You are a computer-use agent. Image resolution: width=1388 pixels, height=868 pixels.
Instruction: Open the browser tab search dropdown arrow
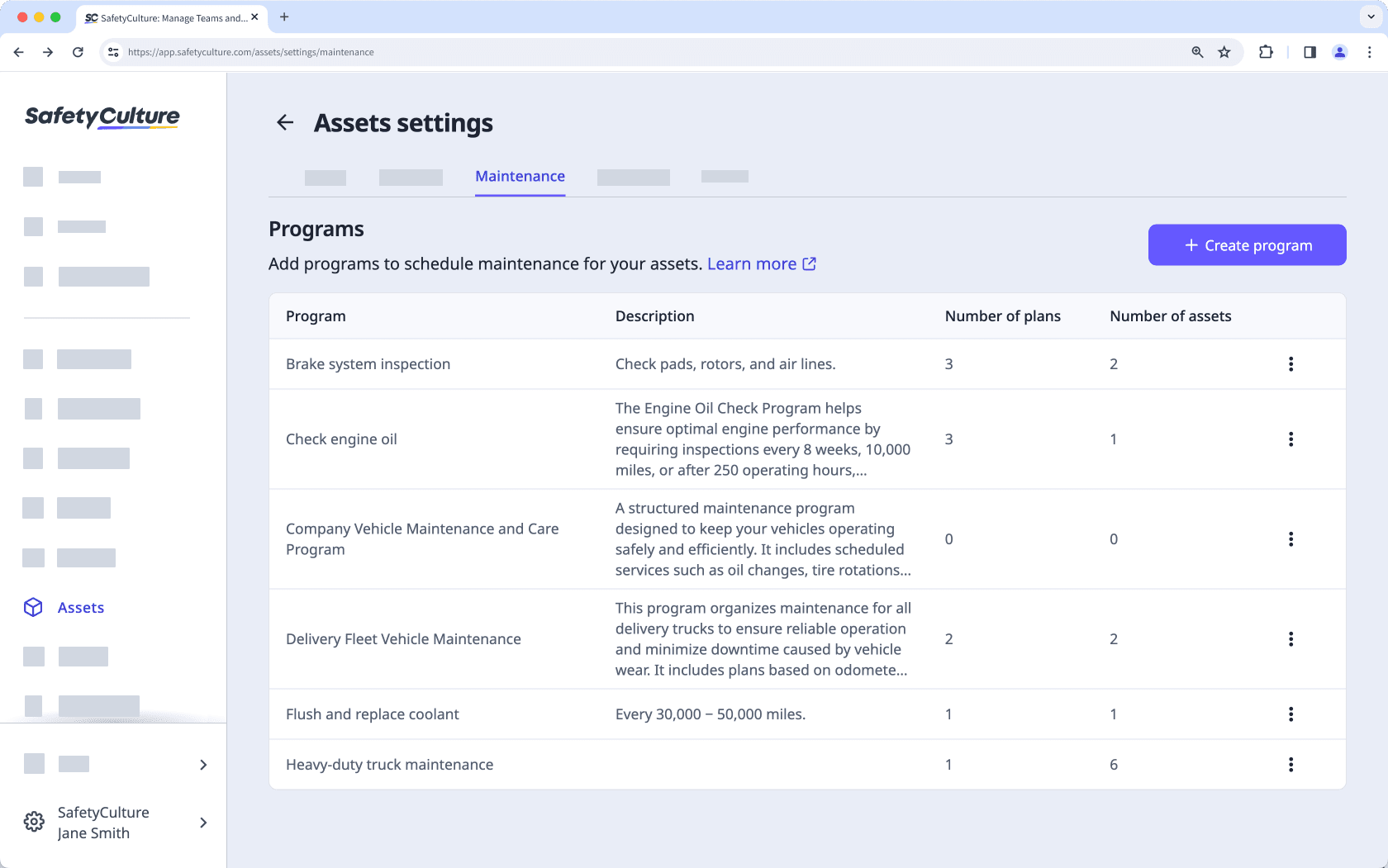click(1369, 17)
